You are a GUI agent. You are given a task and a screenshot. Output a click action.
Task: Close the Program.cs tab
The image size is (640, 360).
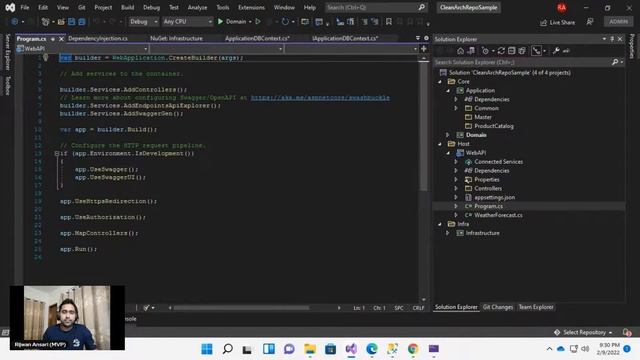61,39
